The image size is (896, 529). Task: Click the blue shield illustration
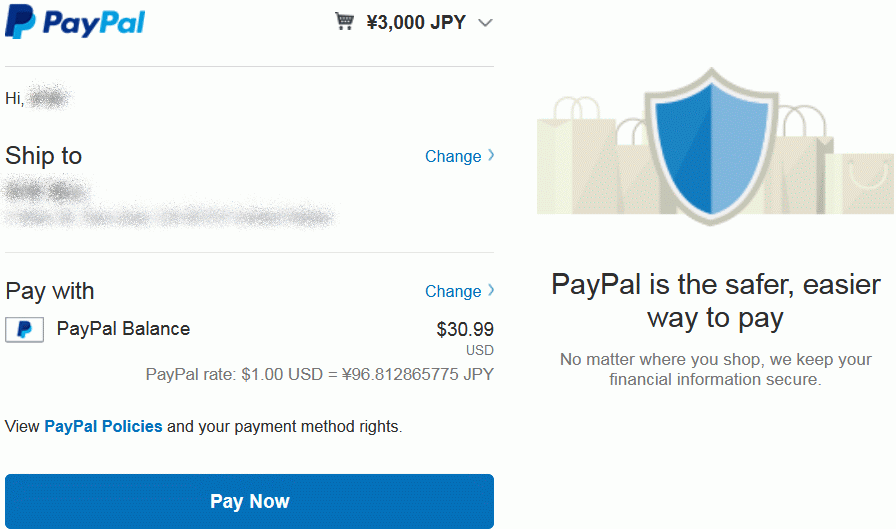[711, 146]
